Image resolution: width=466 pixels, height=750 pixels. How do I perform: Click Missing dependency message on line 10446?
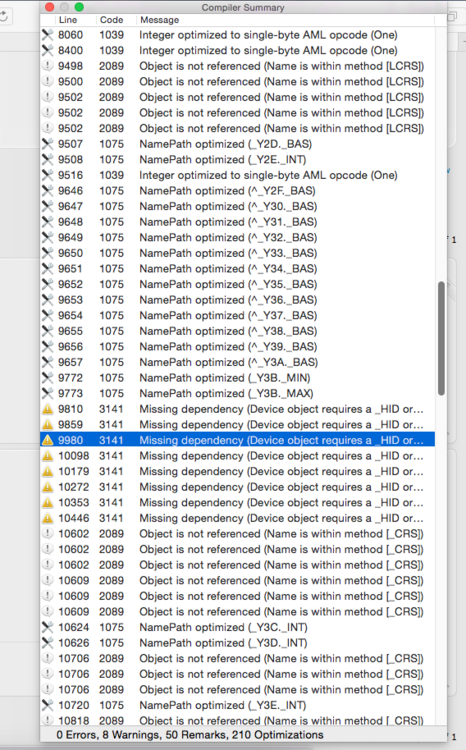[x=281, y=518]
